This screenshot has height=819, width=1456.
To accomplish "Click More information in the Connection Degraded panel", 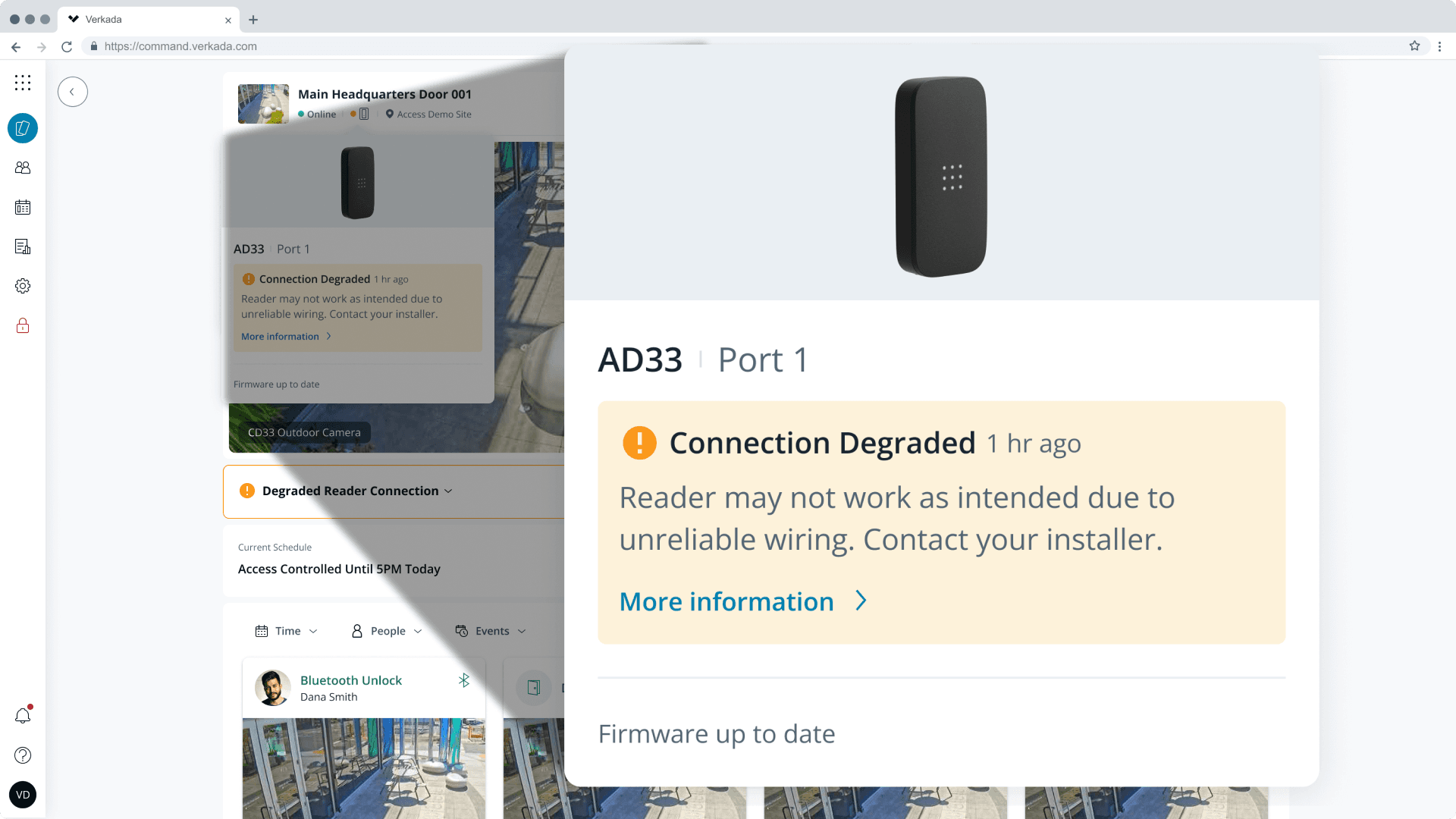I will (727, 601).
